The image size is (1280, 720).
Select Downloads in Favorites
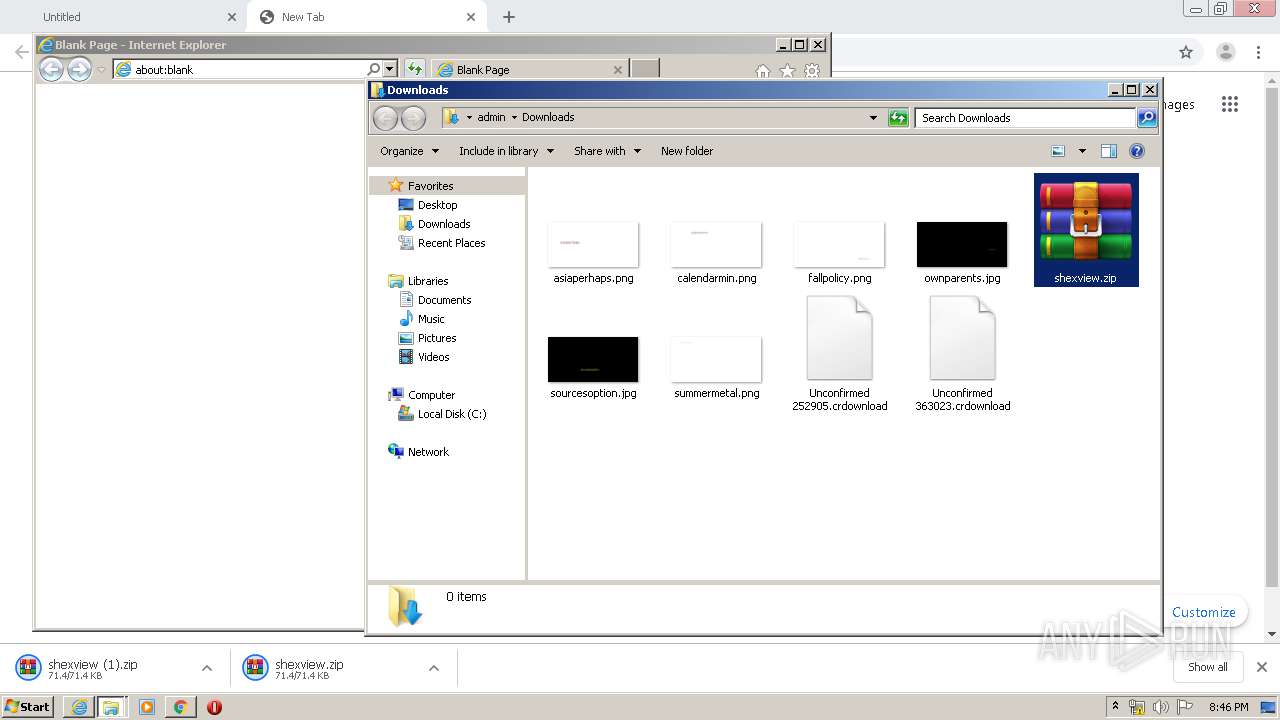(x=444, y=224)
